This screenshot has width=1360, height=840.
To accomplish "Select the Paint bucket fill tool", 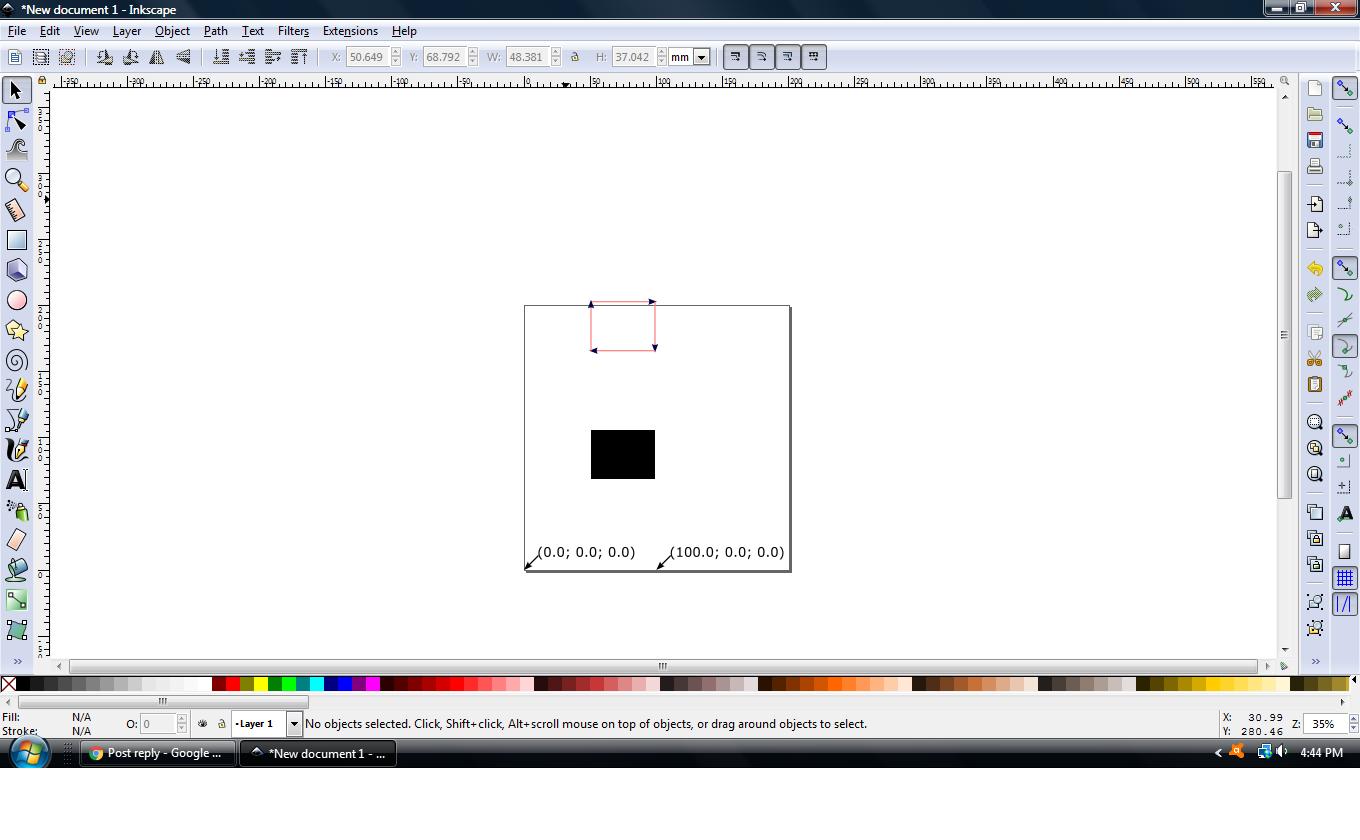I will tap(16, 570).
